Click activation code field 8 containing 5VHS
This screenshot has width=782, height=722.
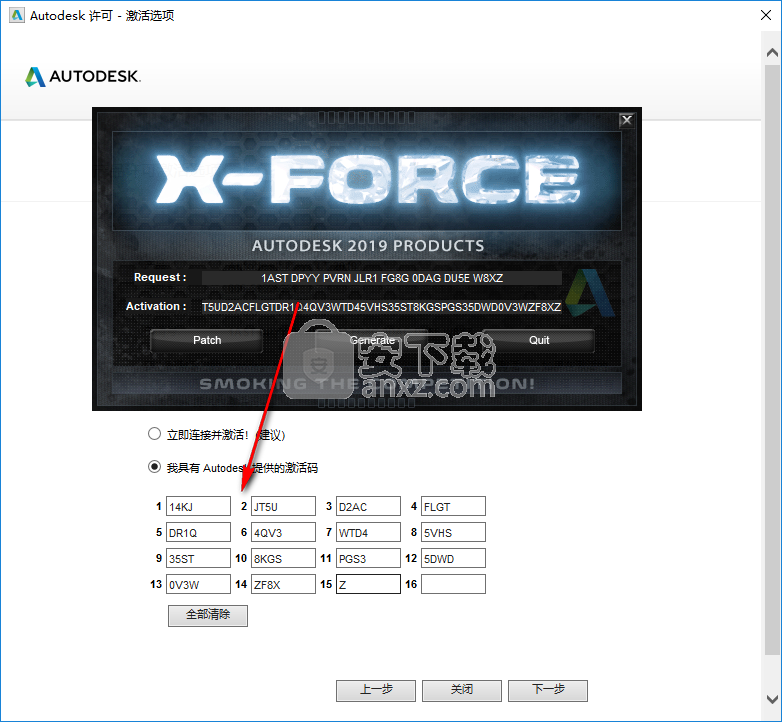click(x=453, y=532)
